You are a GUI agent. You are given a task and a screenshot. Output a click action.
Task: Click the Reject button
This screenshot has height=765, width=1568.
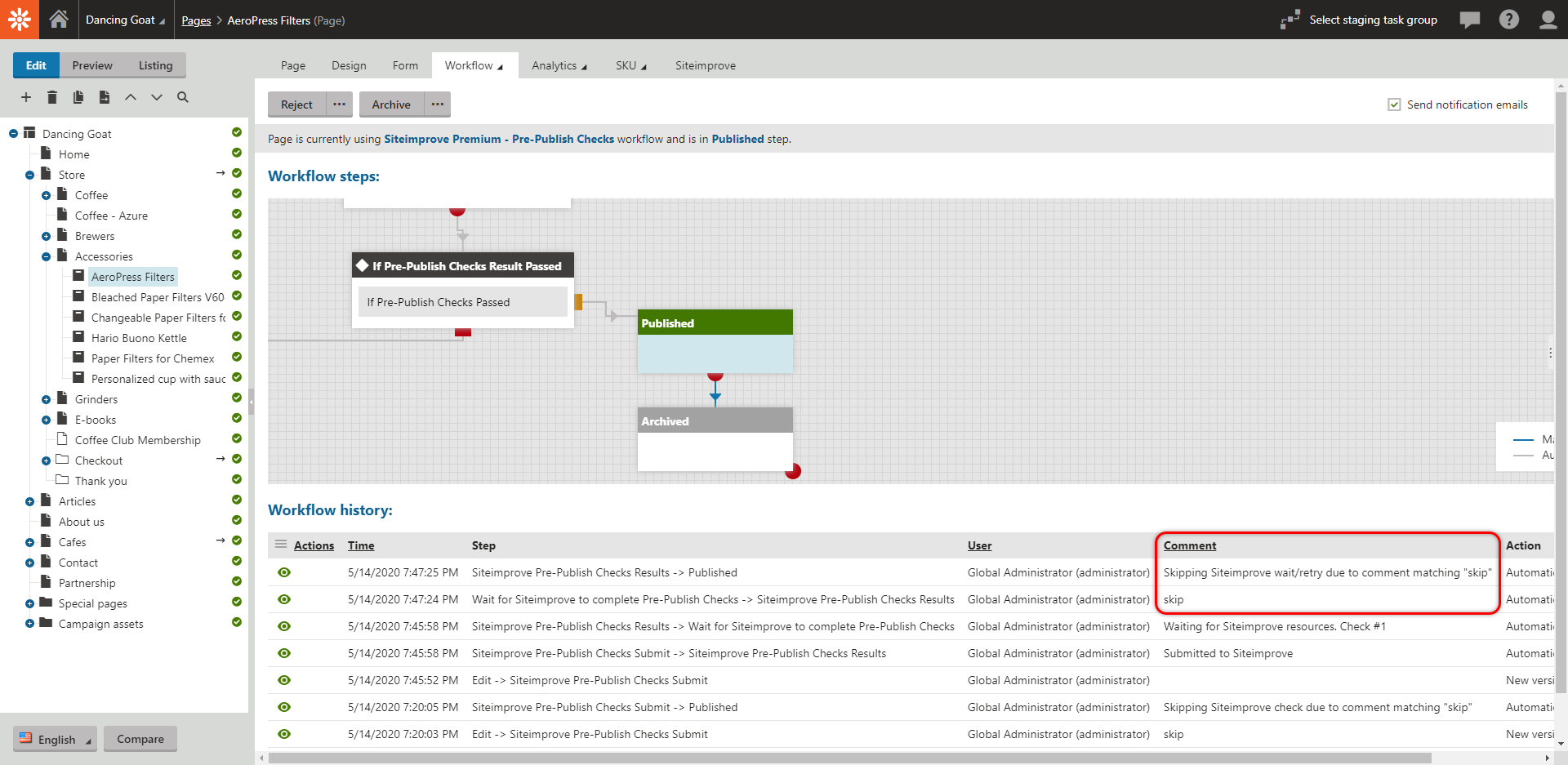tap(296, 105)
